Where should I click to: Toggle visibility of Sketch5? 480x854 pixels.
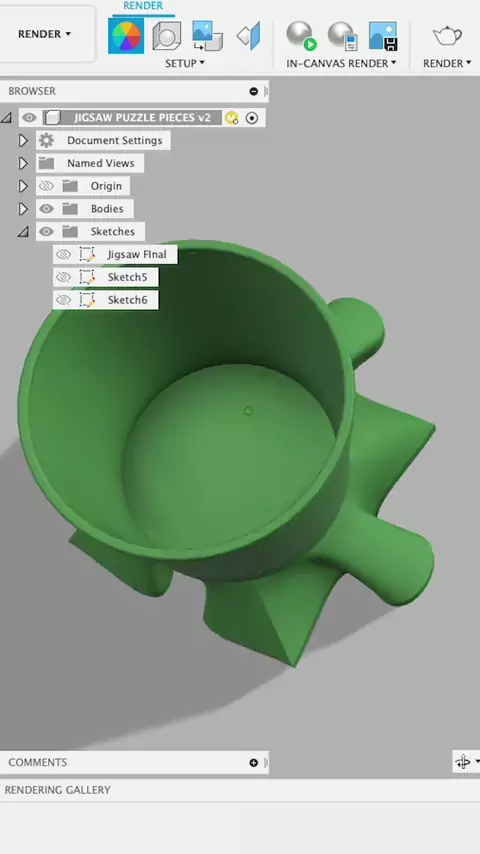coord(63,277)
